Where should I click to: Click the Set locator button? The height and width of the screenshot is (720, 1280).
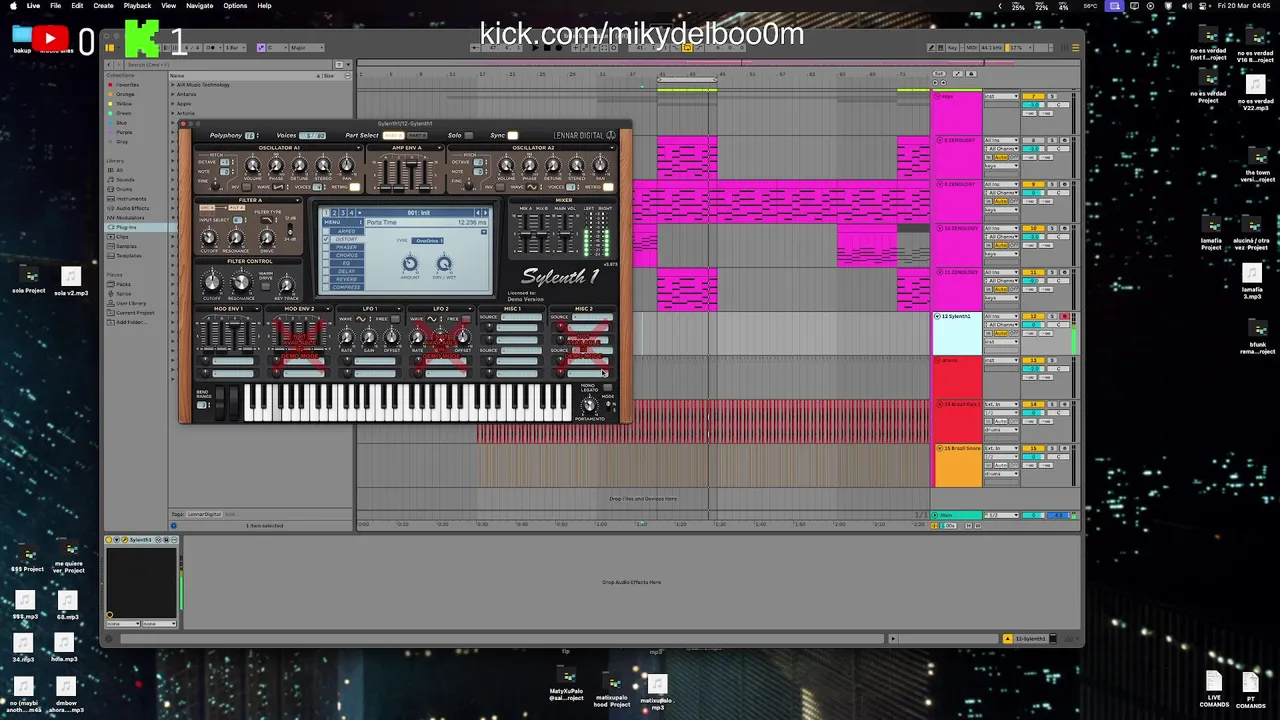[939, 74]
